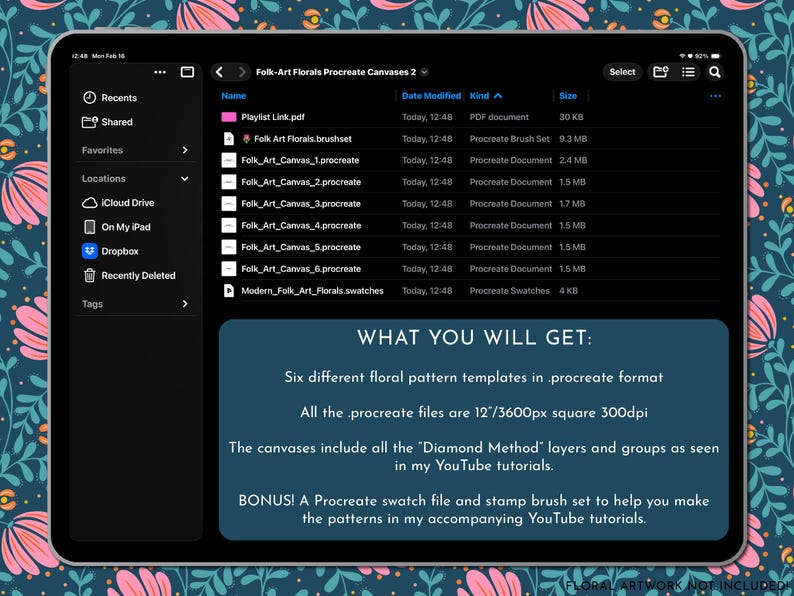The width and height of the screenshot is (794, 596).
Task: Open Folk_Art_Canvas_6.procreate
Action: [x=301, y=269]
